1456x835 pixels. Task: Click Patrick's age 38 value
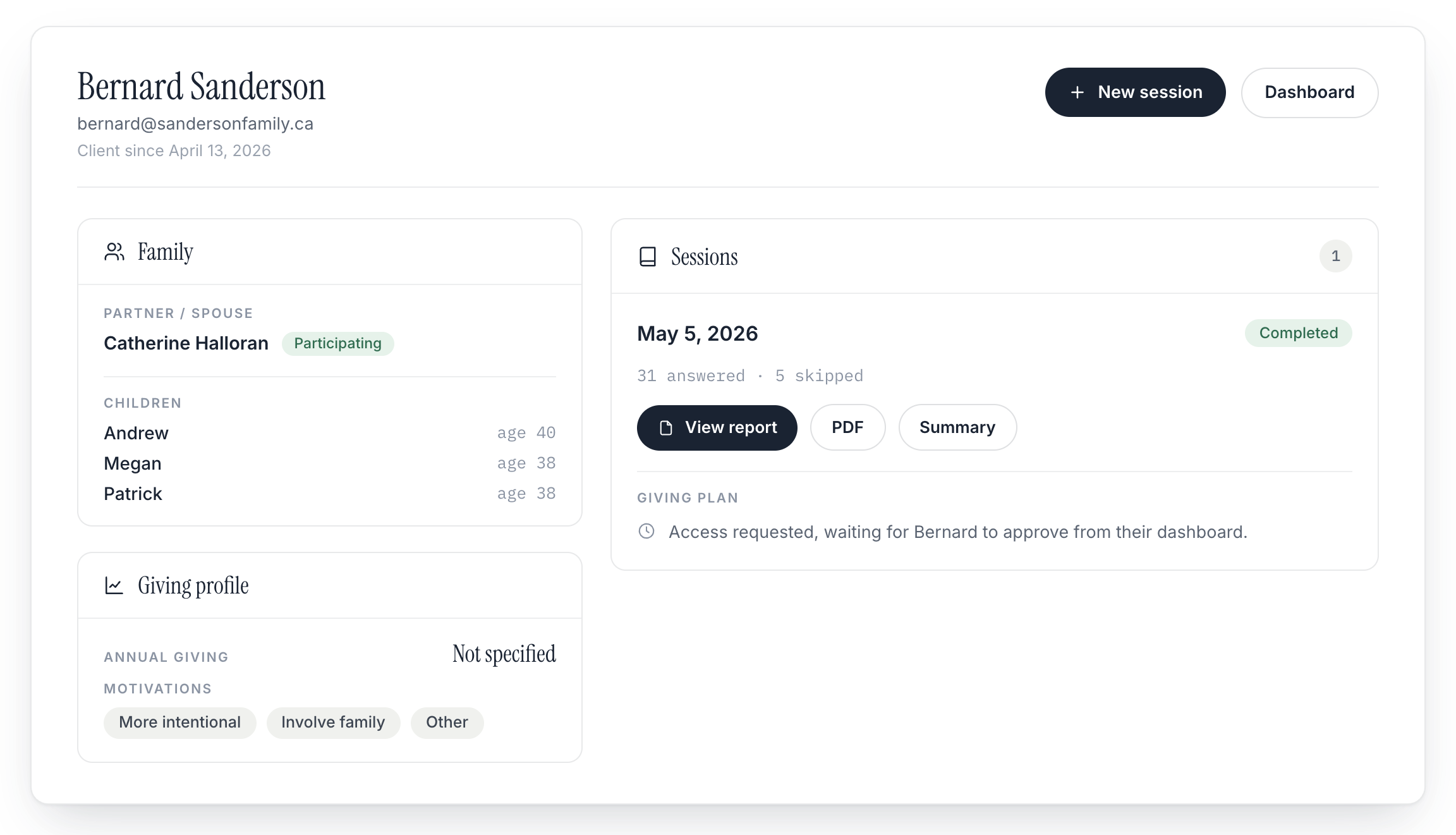click(526, 494)
